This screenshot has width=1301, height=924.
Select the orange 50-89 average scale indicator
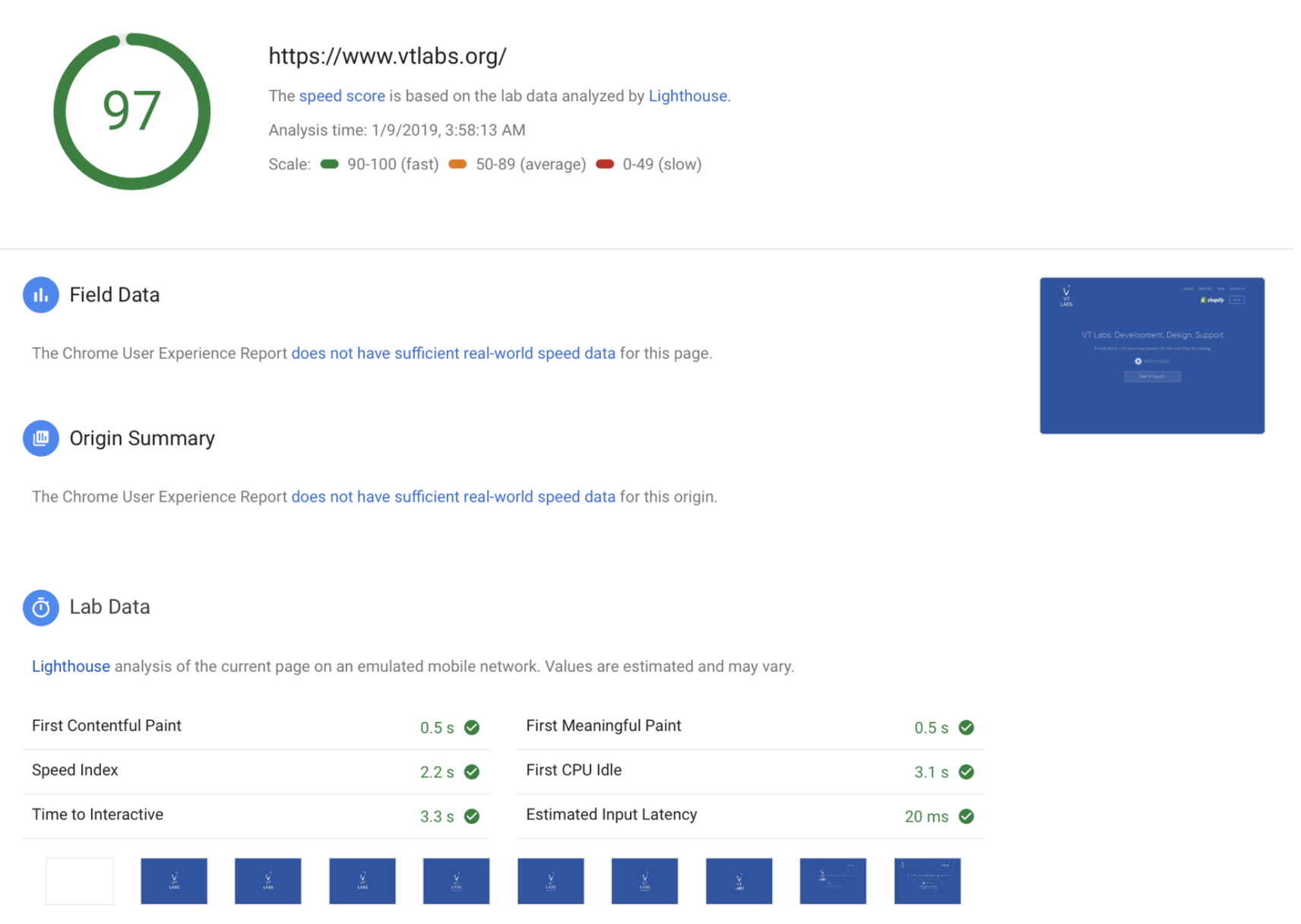click(x=457, y=163)
